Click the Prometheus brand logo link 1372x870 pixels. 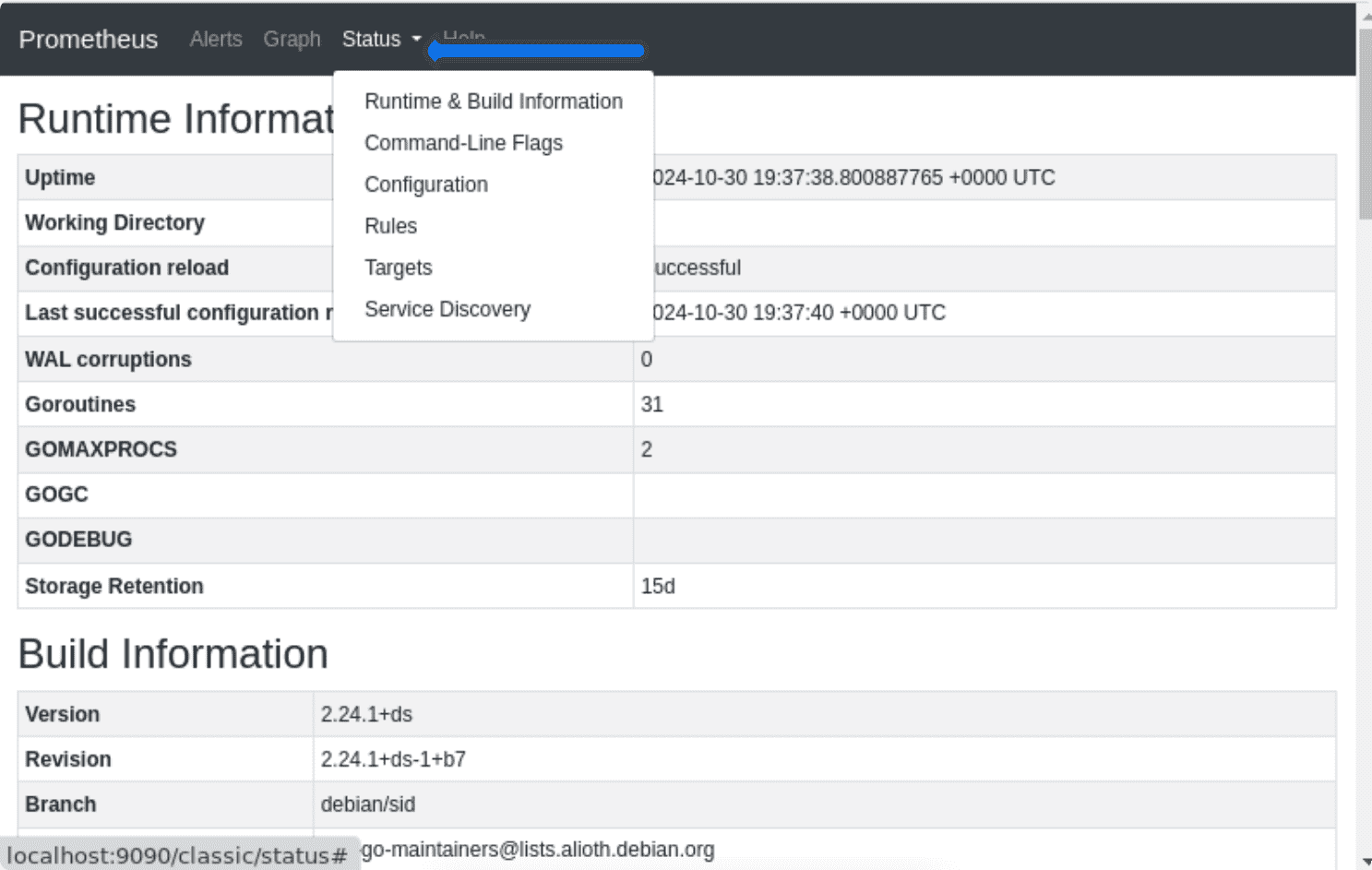[x=88, y=40]
